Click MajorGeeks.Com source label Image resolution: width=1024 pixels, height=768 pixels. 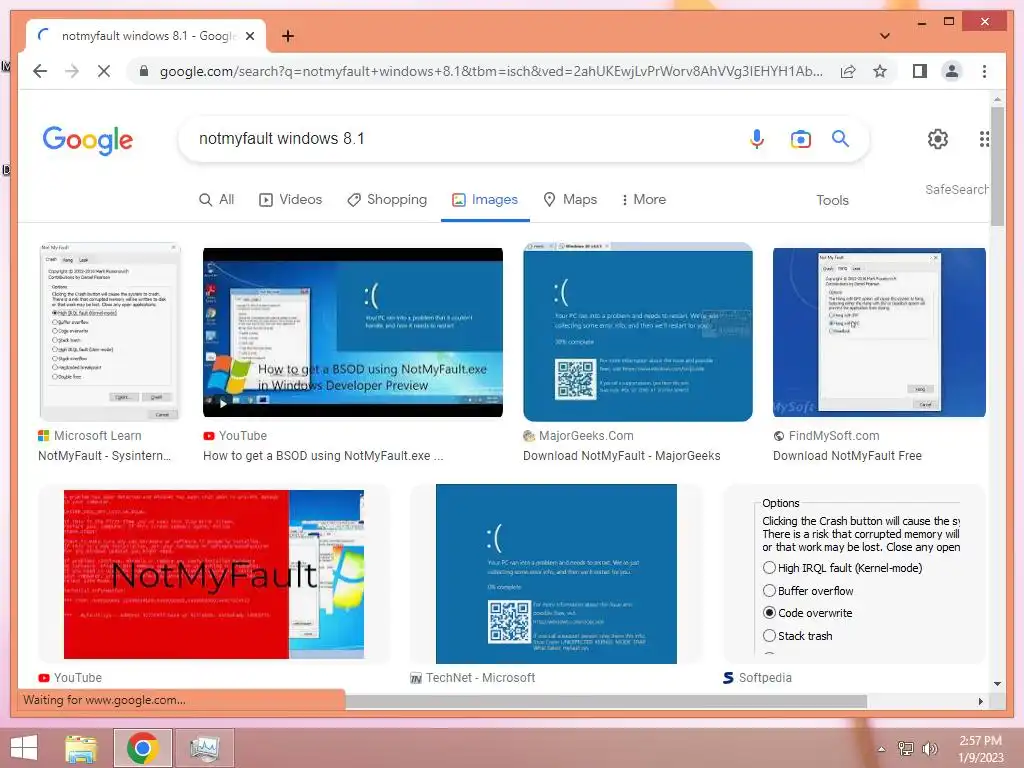[586, 436]
